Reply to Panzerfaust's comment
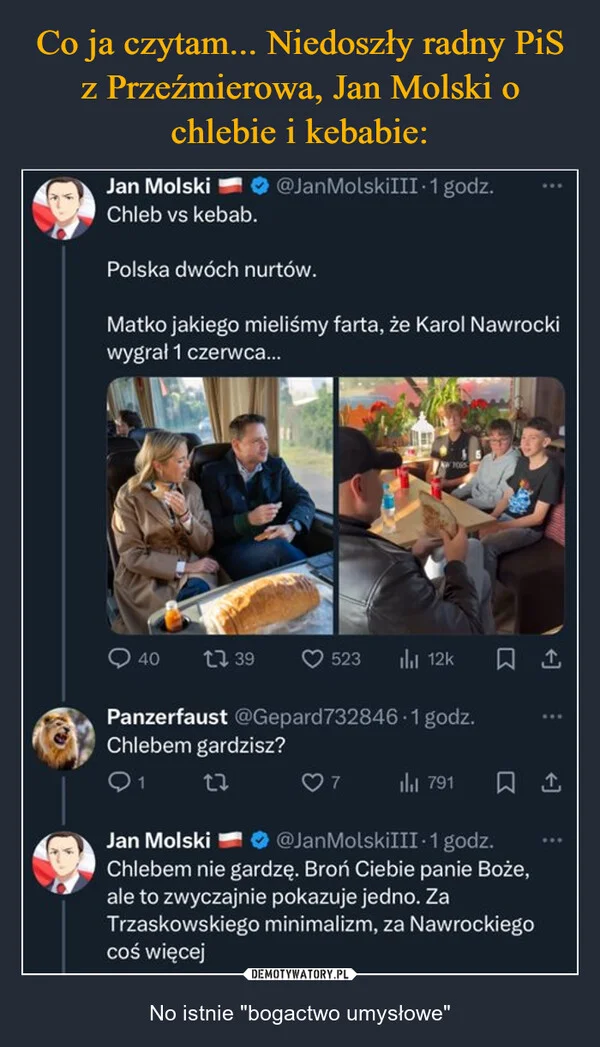 coord(118,783)
